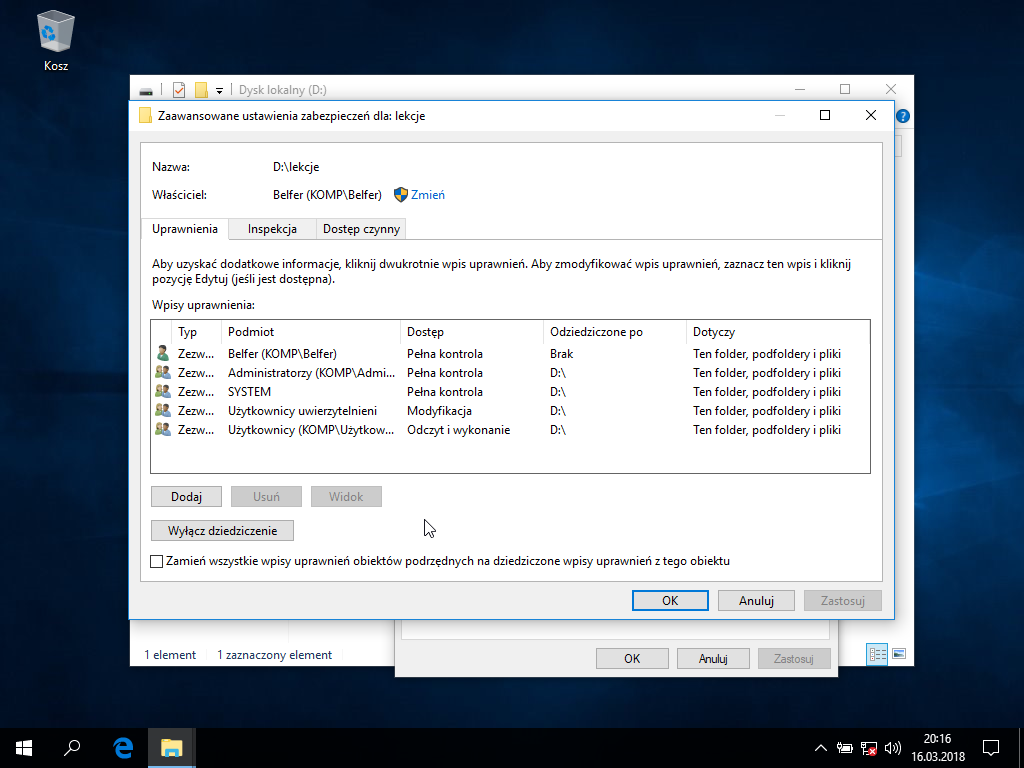Select the Użytkownicy uwierzytelnieni group icon

(163, 410)
